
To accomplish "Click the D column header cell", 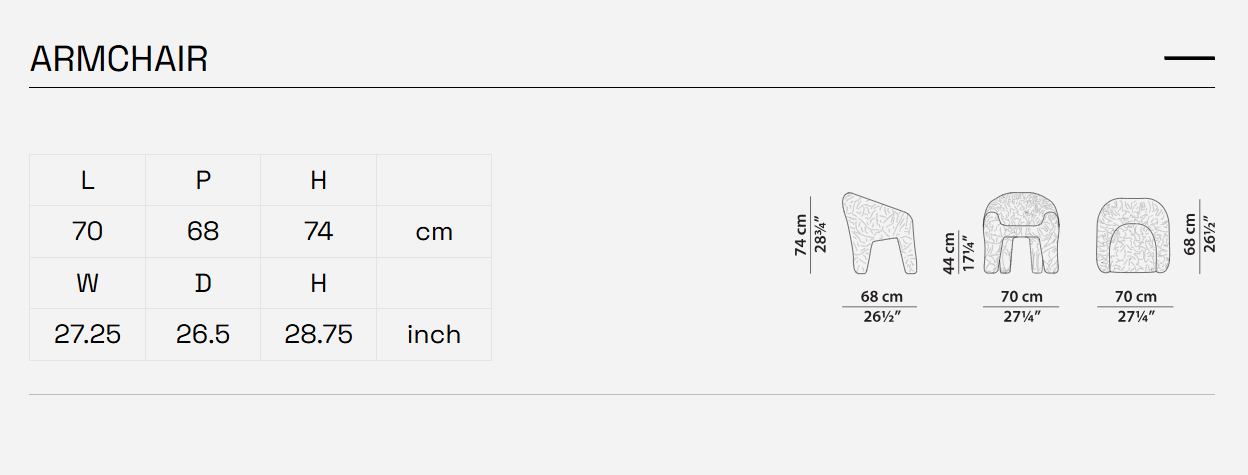I will (203, 284).
